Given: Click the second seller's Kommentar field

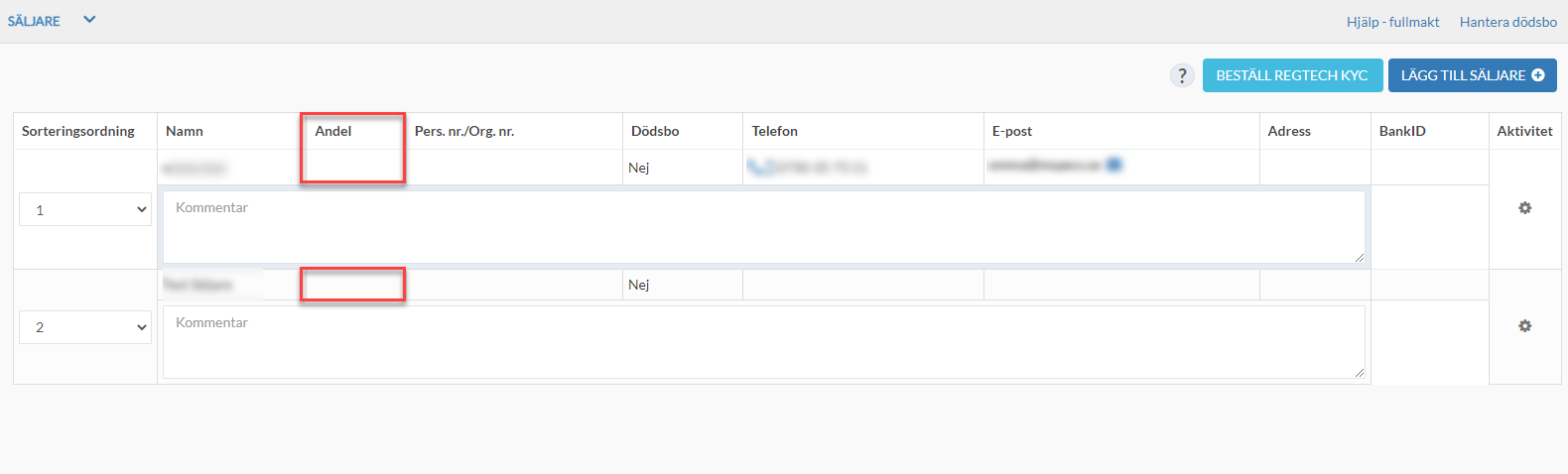Looking at the screenshot, I should pyautogui.click(x=764, y=342).
